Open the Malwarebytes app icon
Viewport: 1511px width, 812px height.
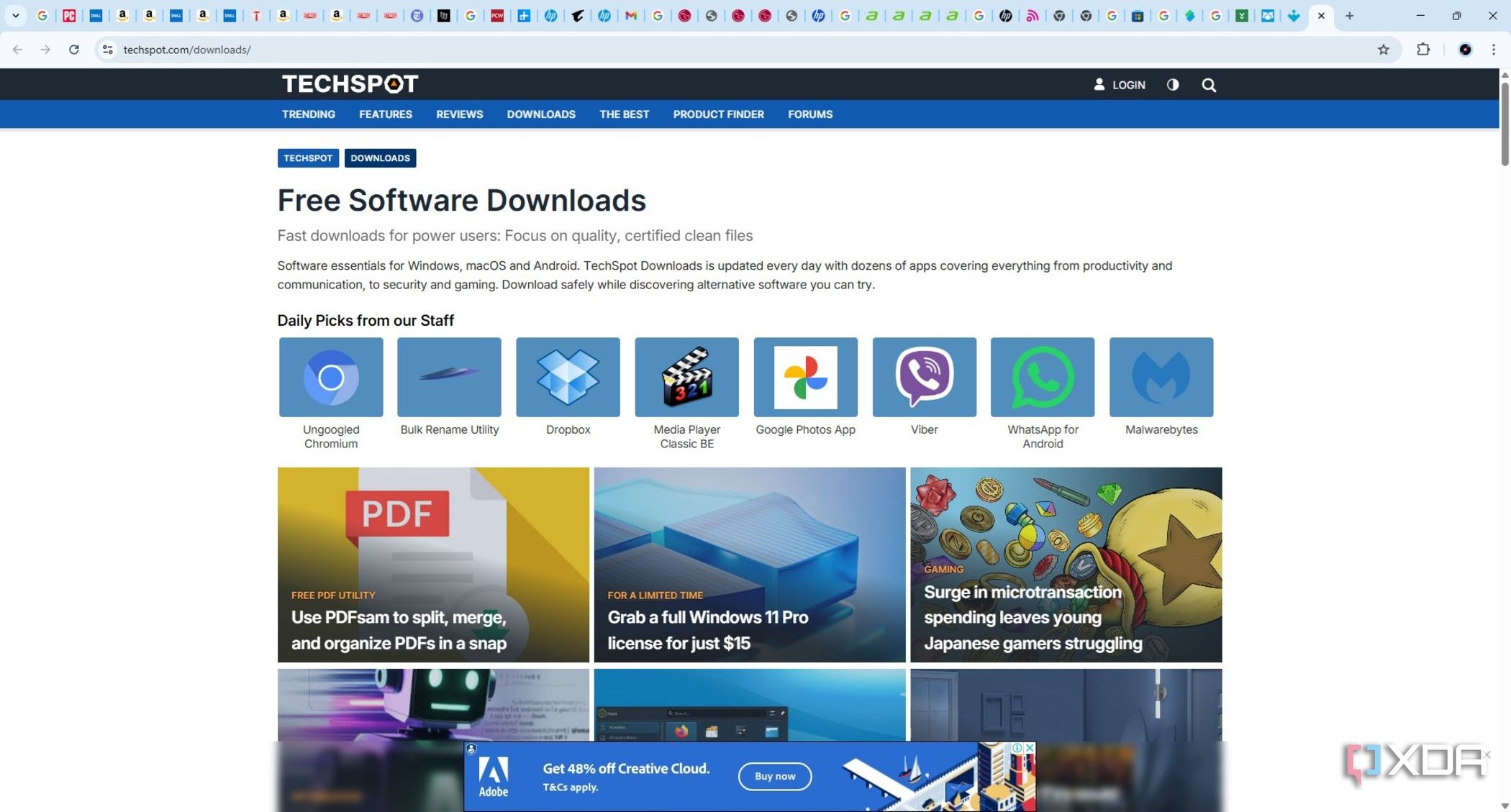point(1161,377)
